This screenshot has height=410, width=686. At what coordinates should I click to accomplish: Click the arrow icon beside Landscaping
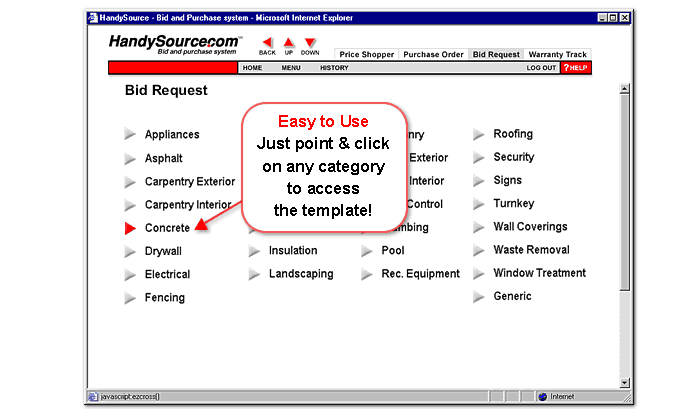coord(254,274)
